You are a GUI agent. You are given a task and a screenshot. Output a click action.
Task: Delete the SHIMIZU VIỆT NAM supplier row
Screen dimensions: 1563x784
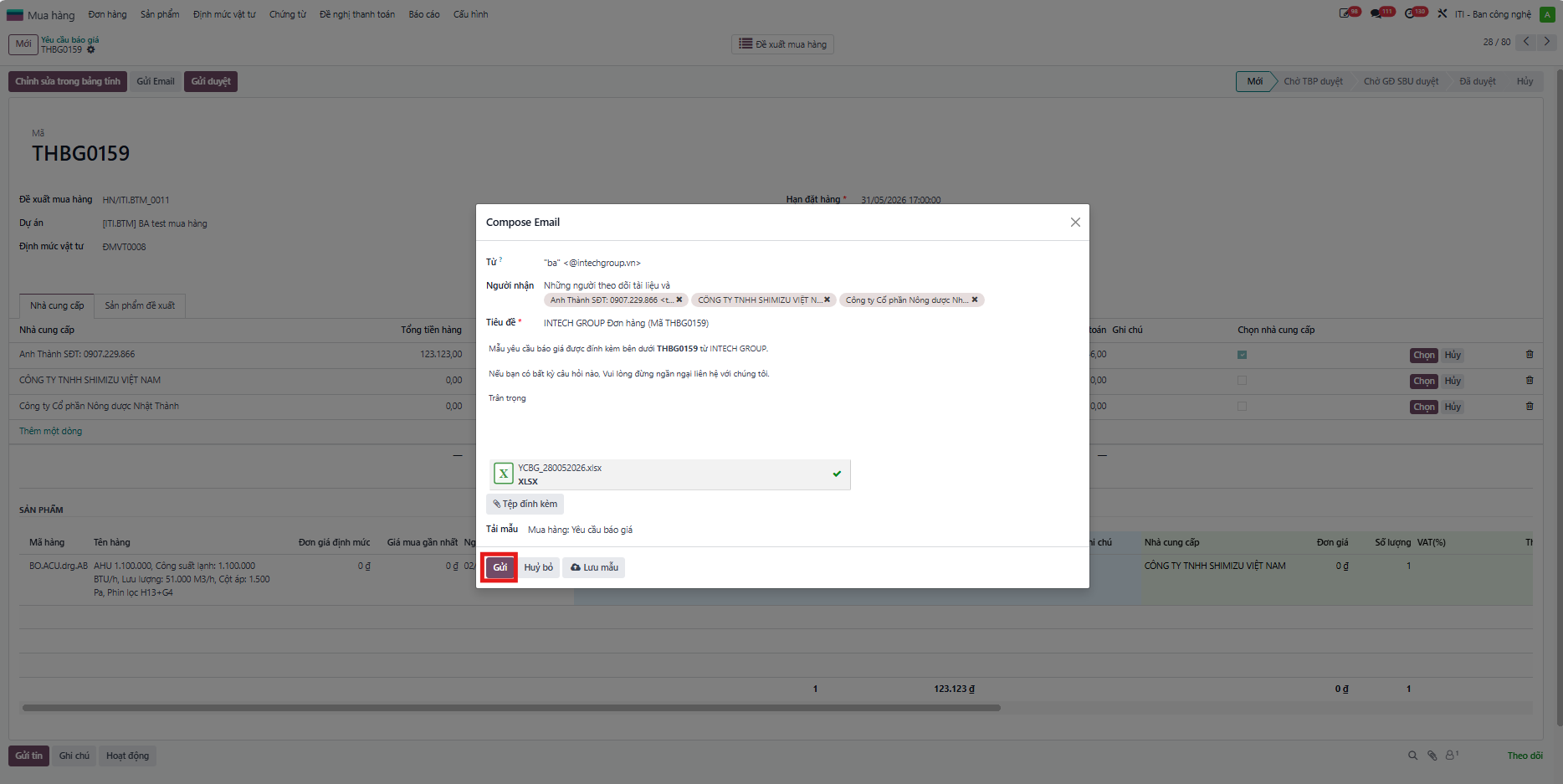tap(1530, 381)
